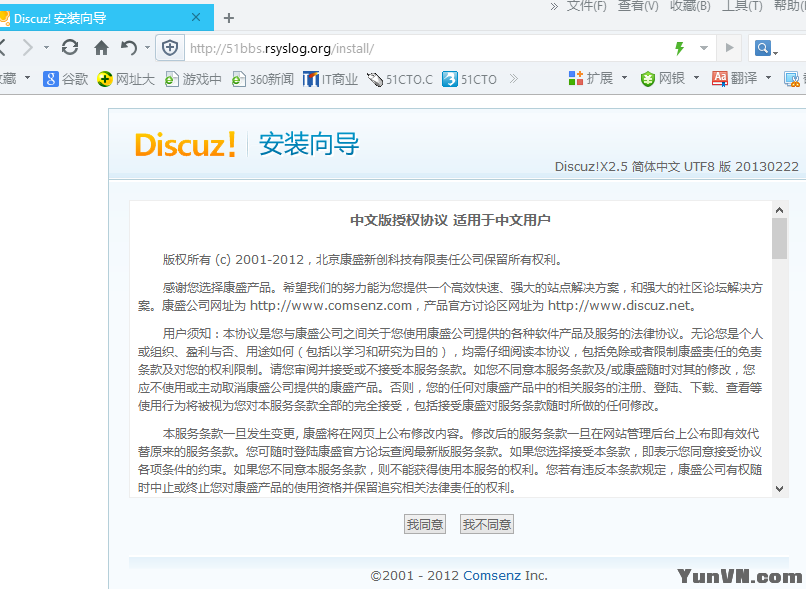Open the search engine selector icon
Screen dimensions: 806x589
click(766, 48)
